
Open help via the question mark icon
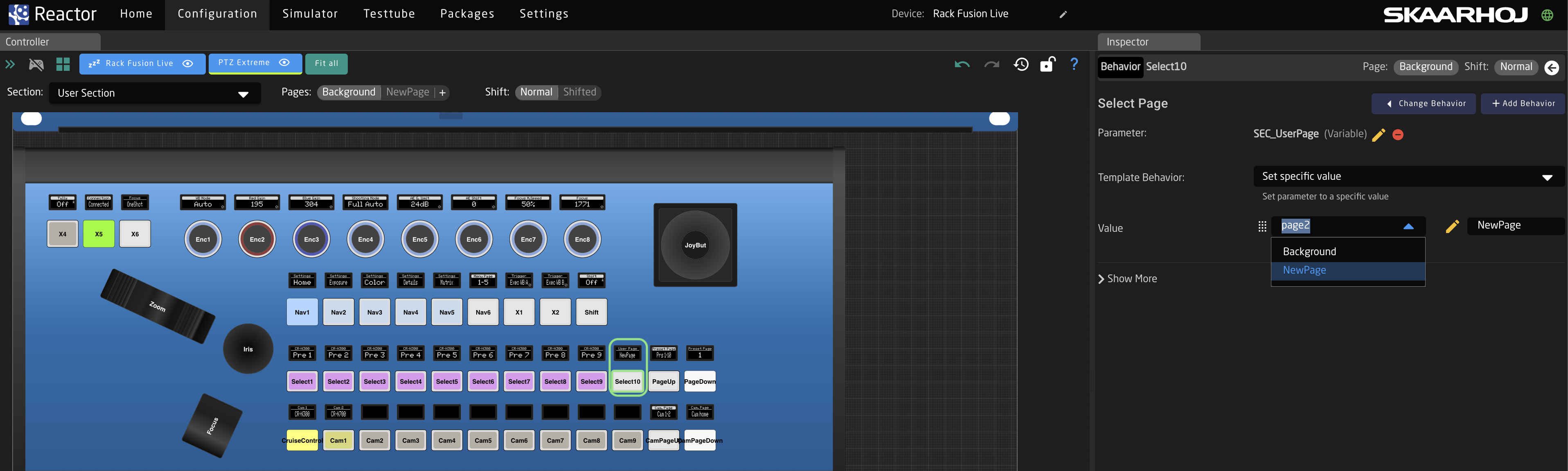click(x=1074, y=64)
